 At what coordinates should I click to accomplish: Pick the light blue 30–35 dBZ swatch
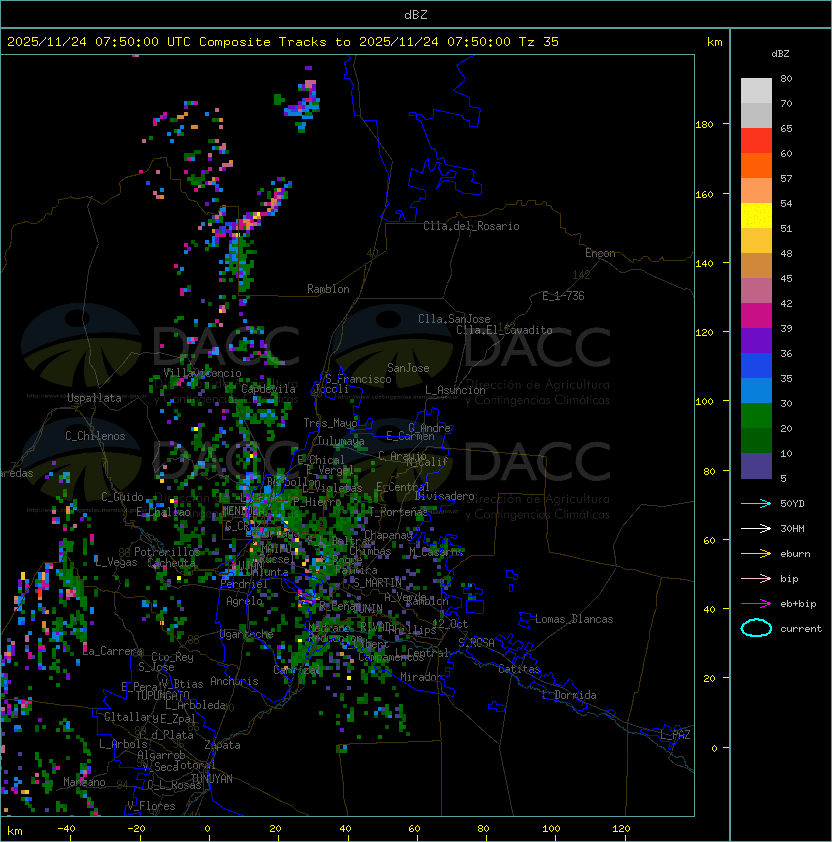click(756, 390)
